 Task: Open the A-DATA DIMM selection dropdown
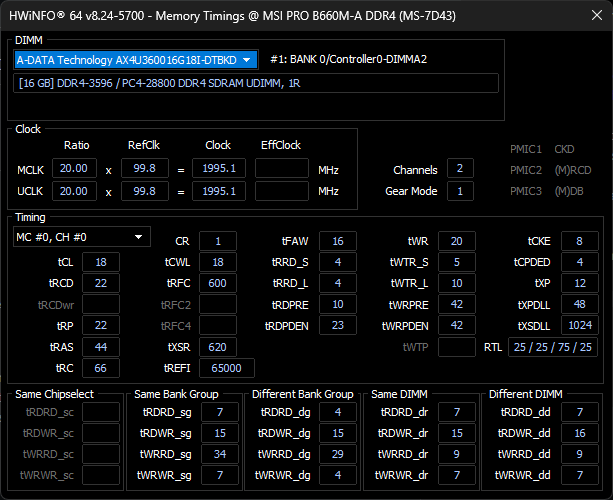[x=136, y=60]
